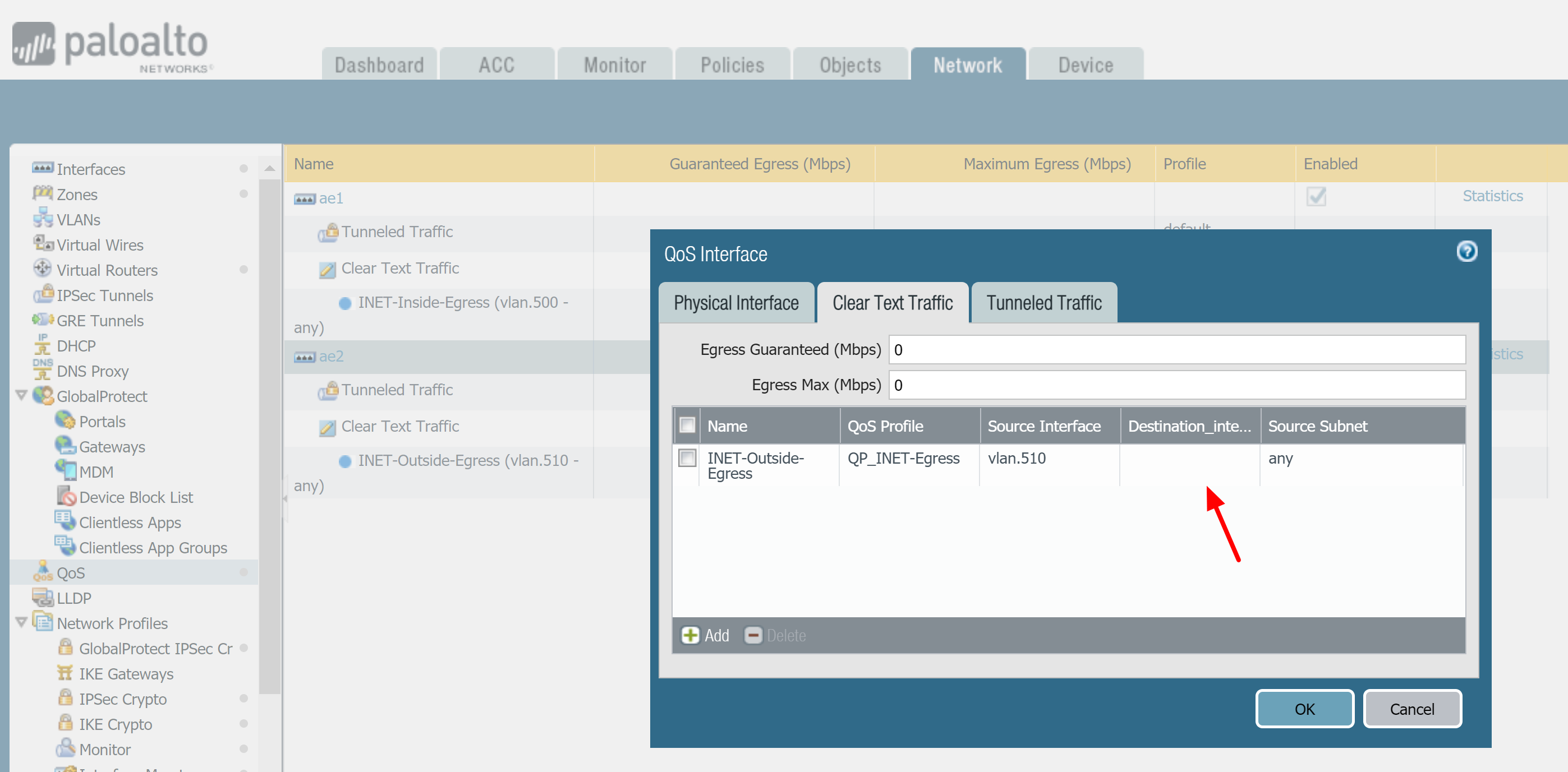Toggle the ae1 Enabled checkbox
This screenshot has height=772, width=1568.
1316,196
